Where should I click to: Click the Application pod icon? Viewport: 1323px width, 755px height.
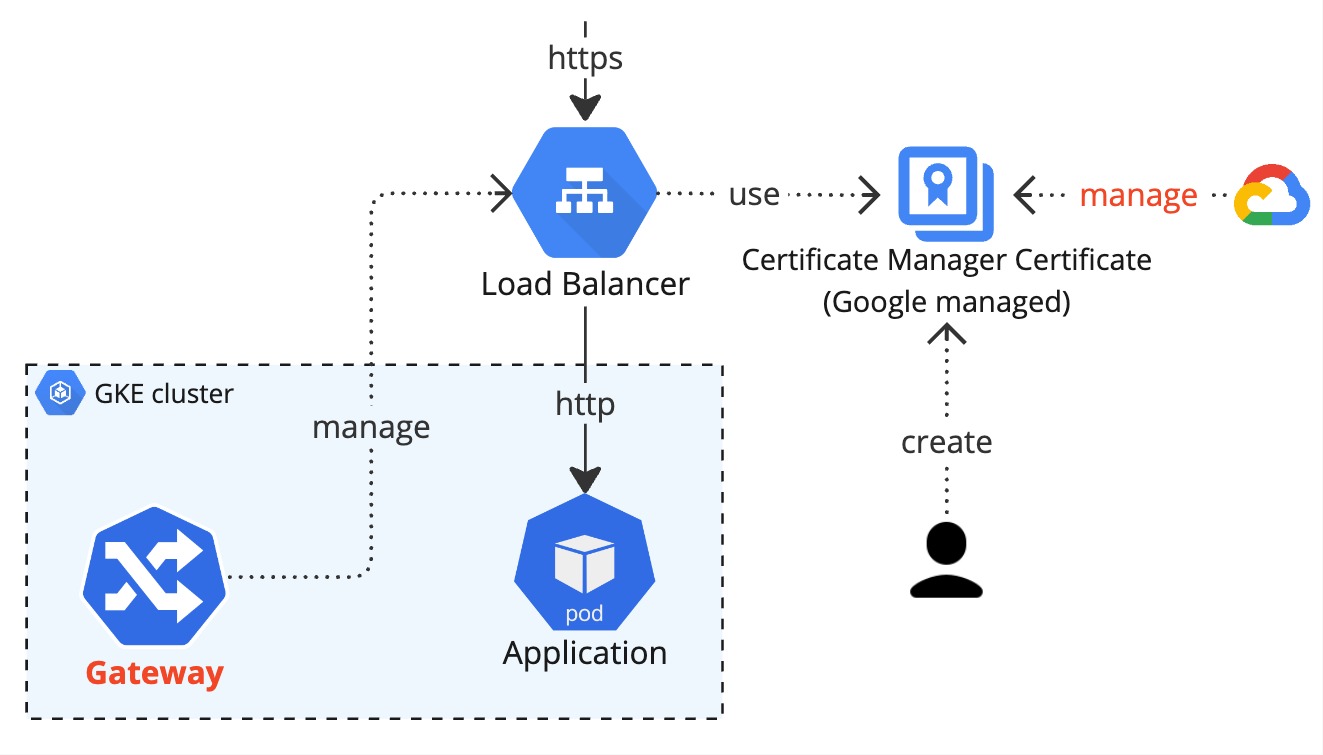(x=584, y=565)
